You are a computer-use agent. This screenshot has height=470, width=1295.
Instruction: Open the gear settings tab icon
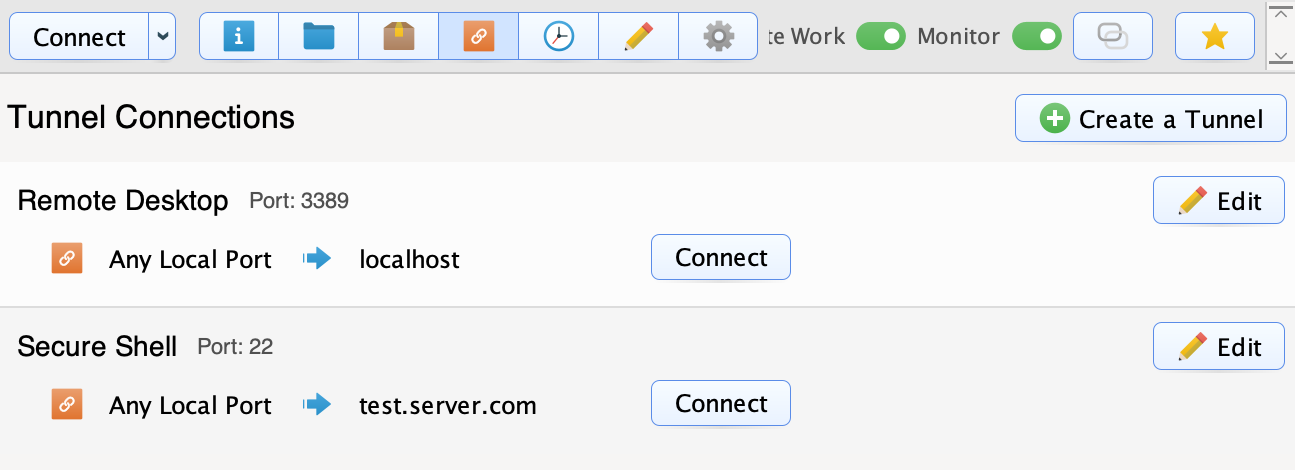click(x=718, y=37)
